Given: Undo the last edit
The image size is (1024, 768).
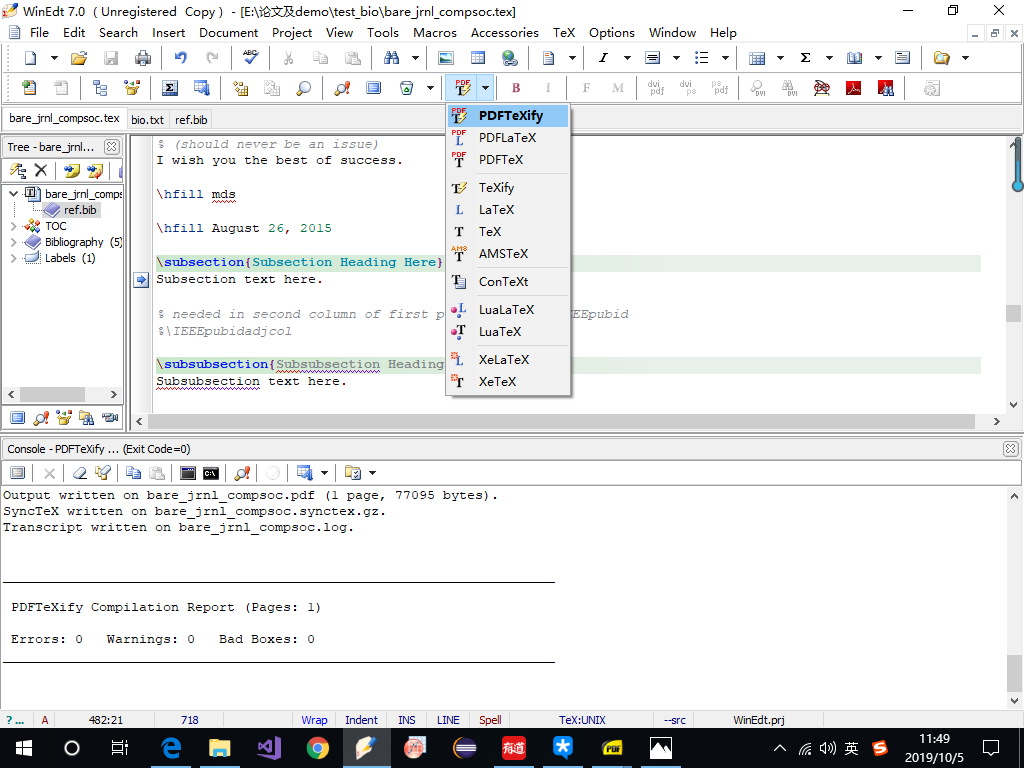Looking at the screenshot, I should click(x=180, y=58).
